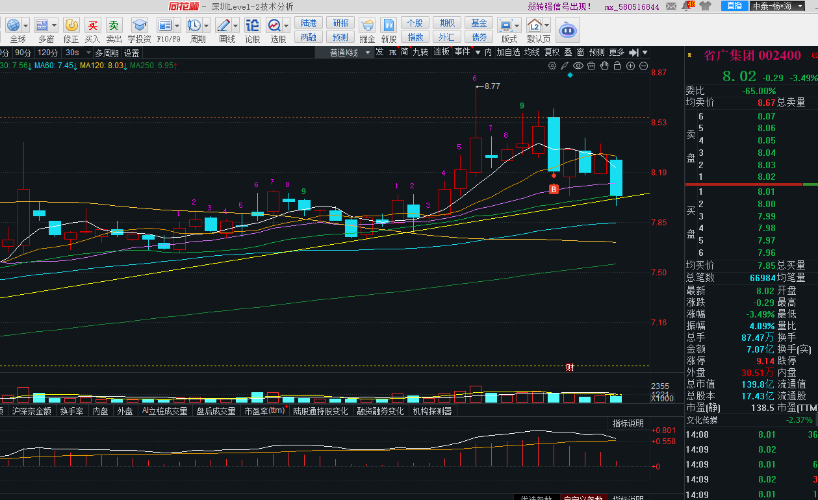
Task: Click the 多周期 multi-period button
Action: 106,53
